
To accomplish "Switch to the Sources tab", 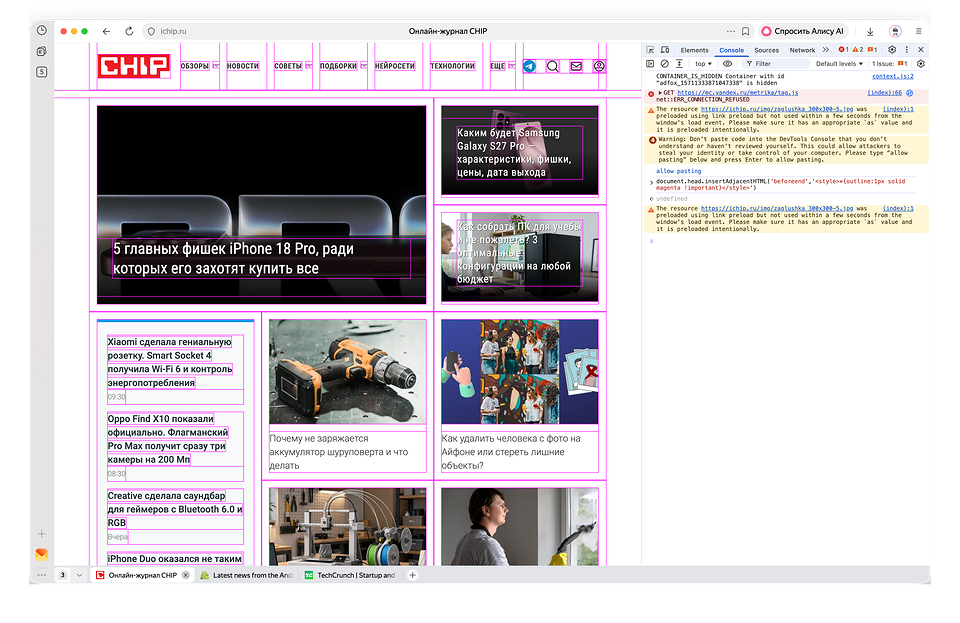I will [767, 50].
